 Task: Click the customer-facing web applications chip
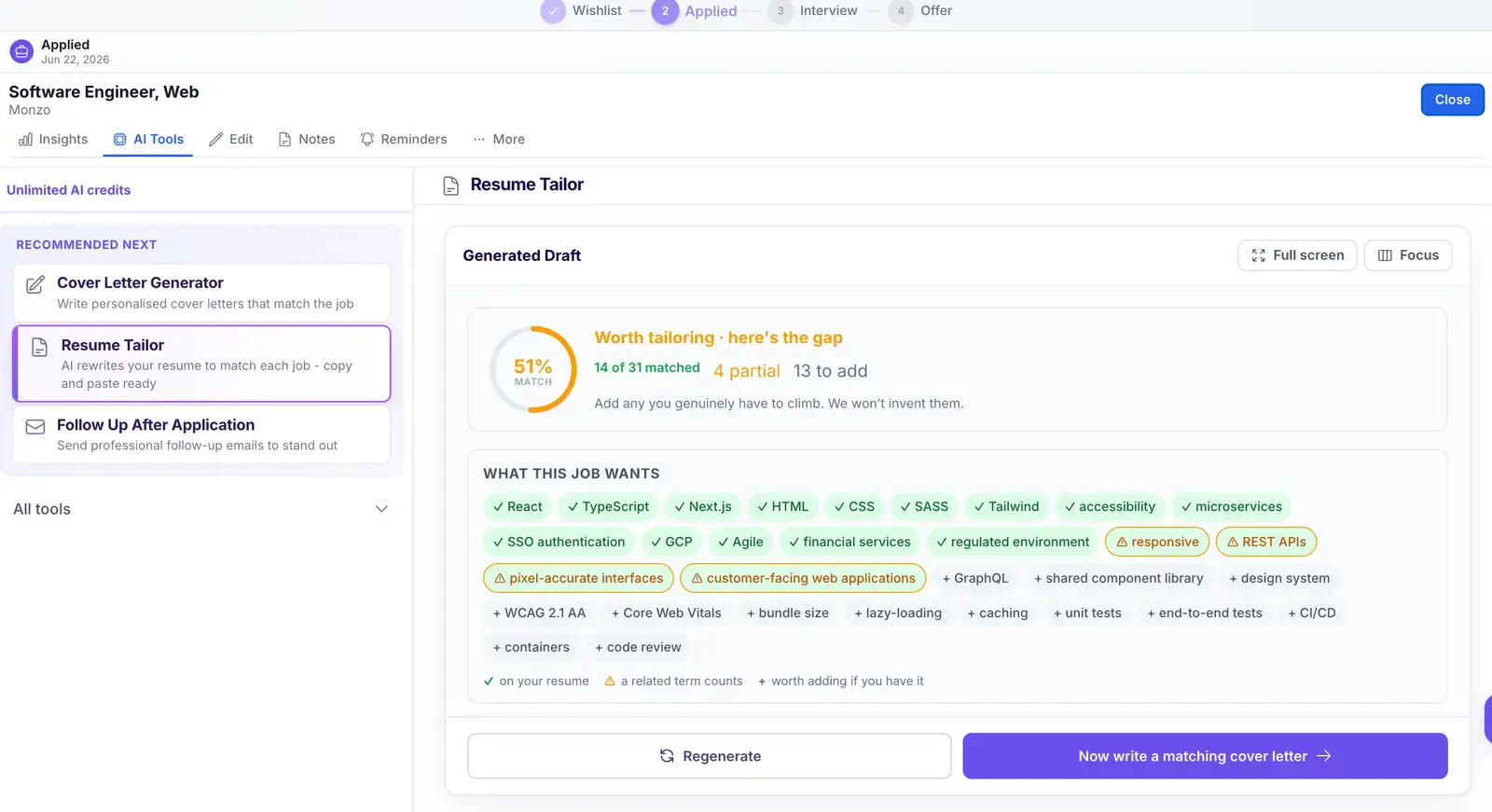click(x=803, y=578)
